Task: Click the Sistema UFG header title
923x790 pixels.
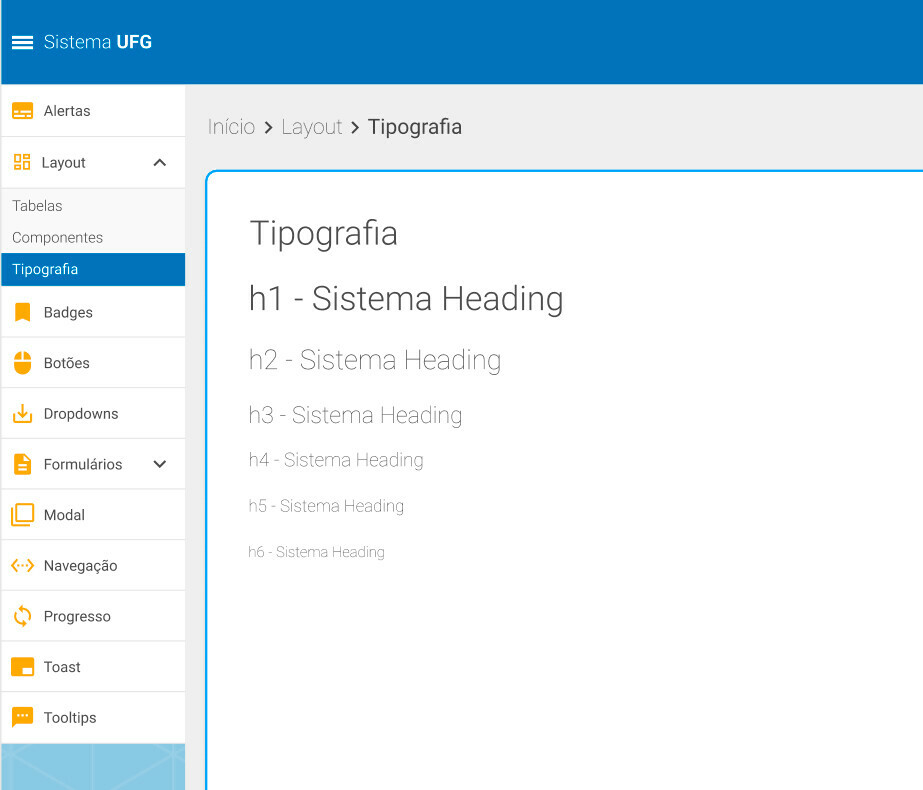Action: point(98,42)
